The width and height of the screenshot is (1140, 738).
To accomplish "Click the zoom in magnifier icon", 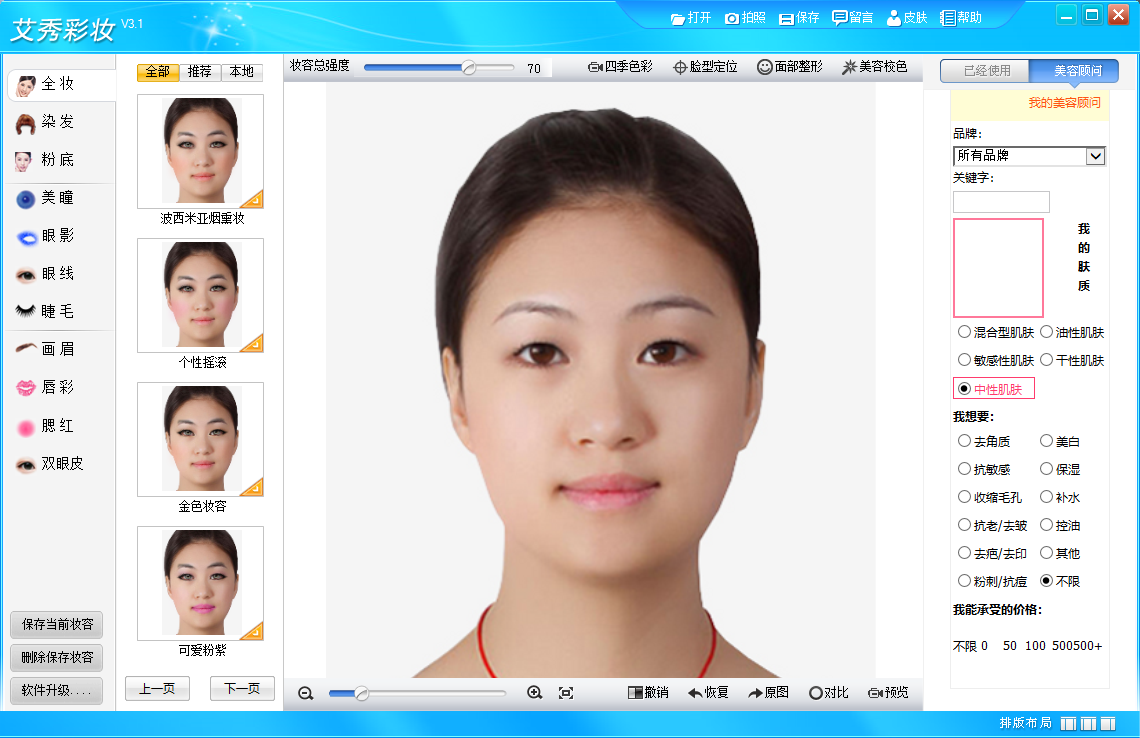I will (534, 693).
